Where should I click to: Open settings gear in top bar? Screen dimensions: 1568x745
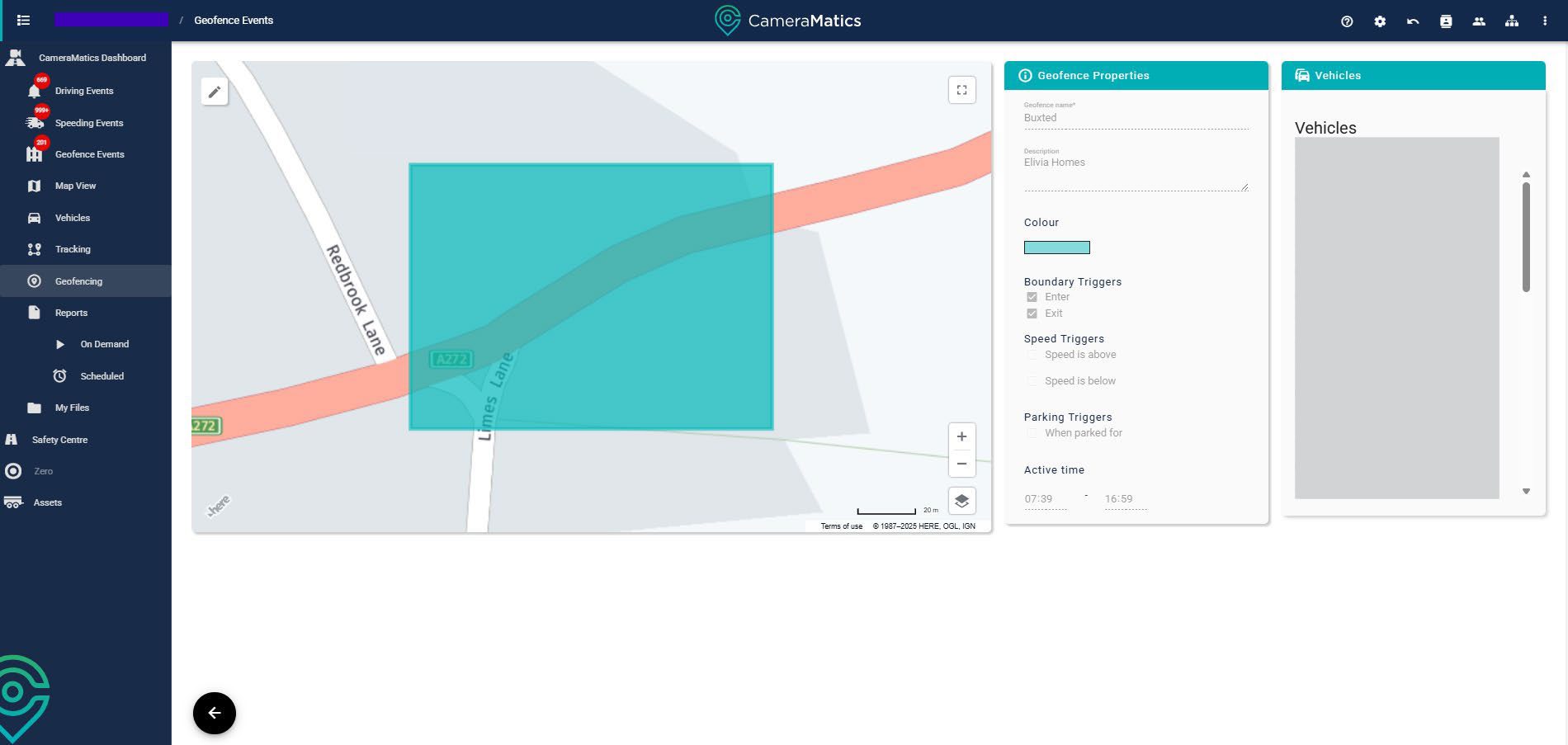point(1380,21)
